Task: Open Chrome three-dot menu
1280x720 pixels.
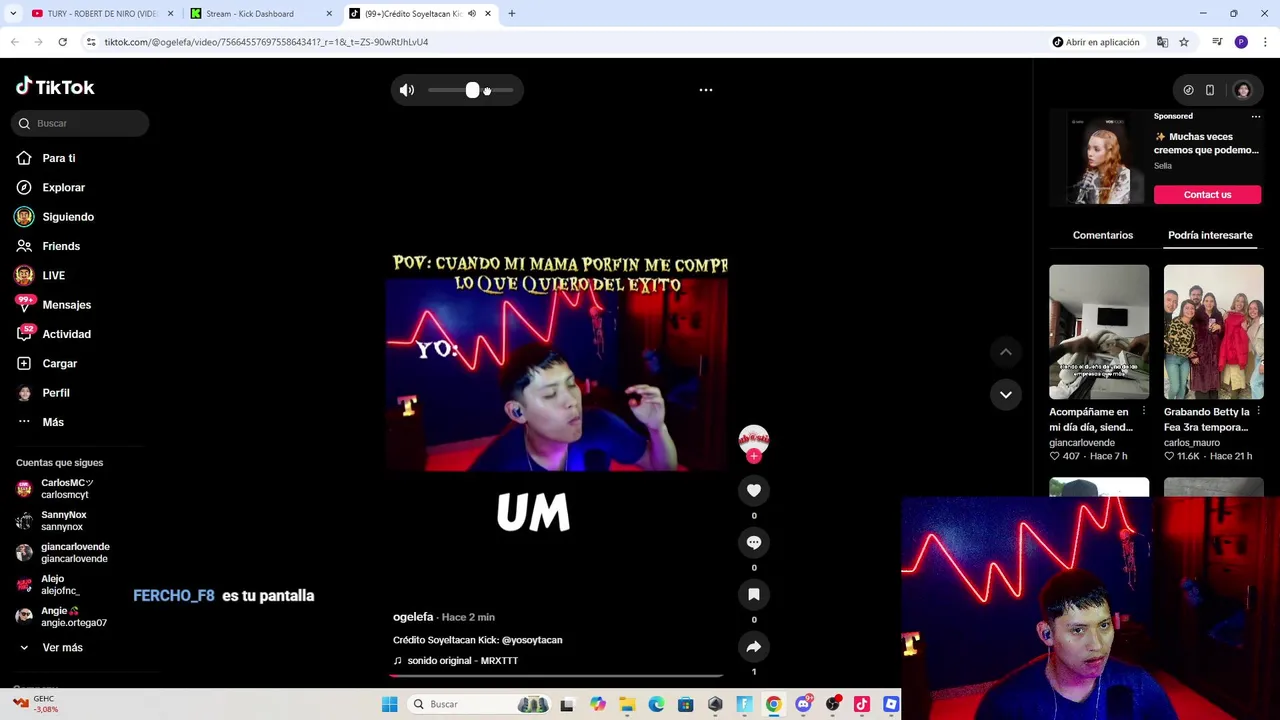Action: (x=1265, y=42)
